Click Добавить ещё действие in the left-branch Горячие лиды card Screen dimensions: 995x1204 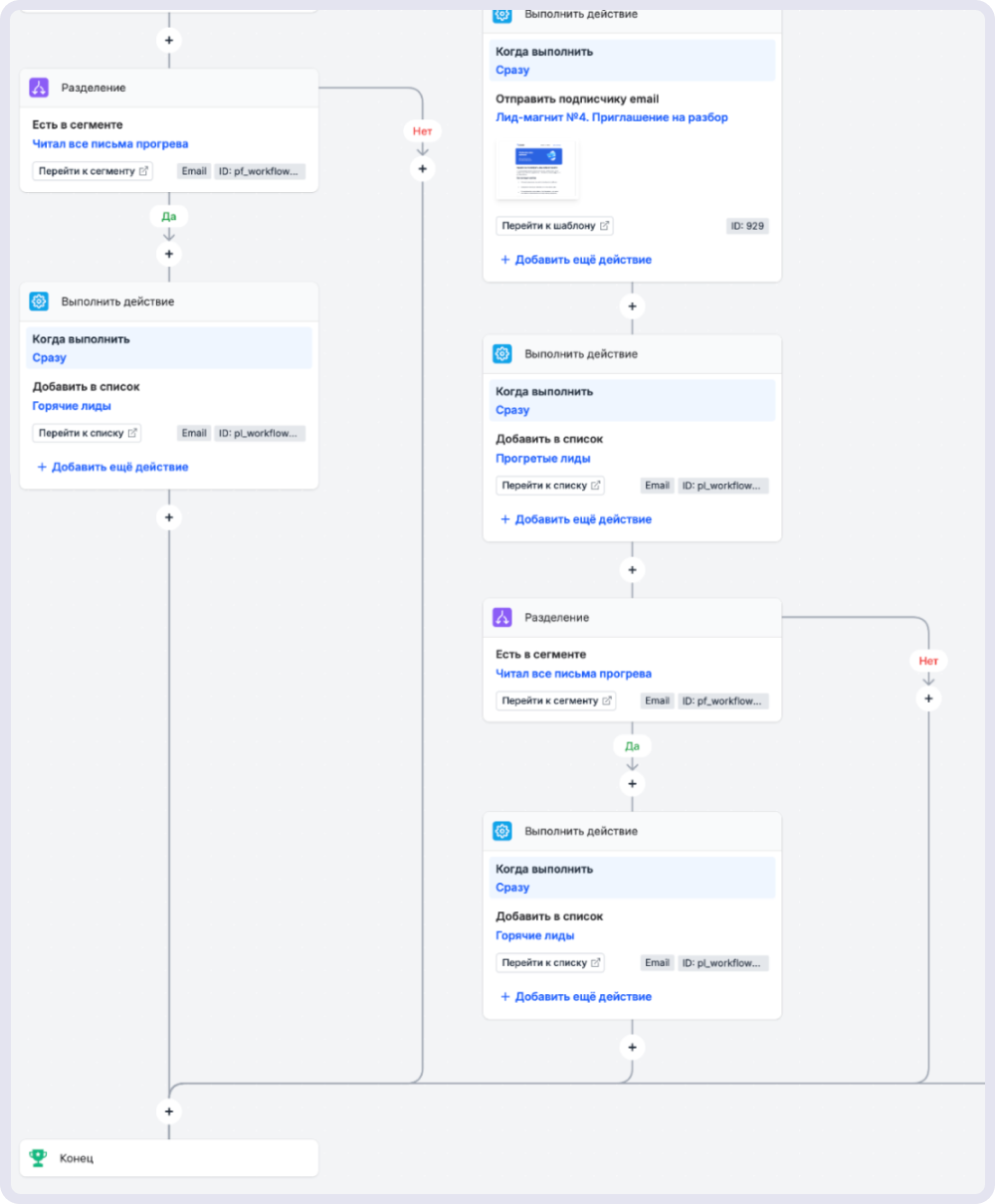click(x=112, y=467)
